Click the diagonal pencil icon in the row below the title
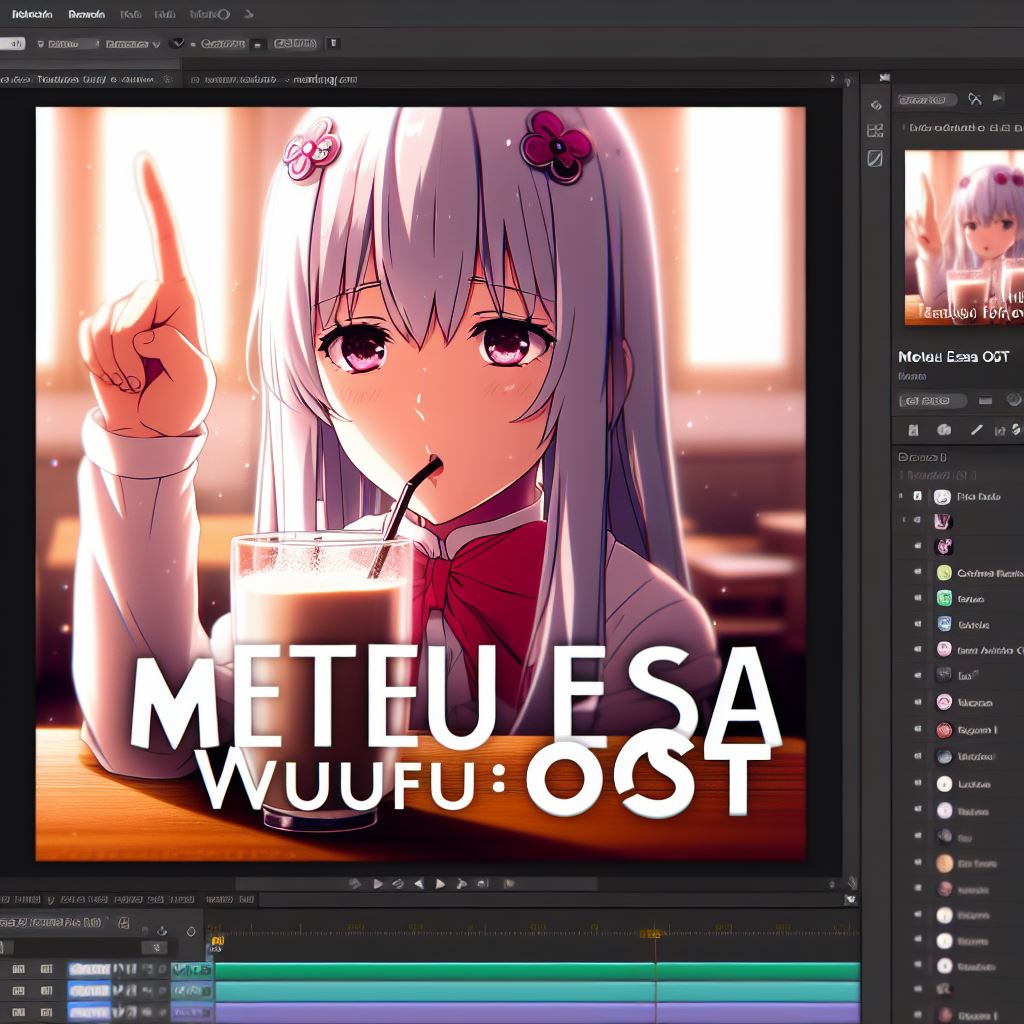 [x=976, y=430]
